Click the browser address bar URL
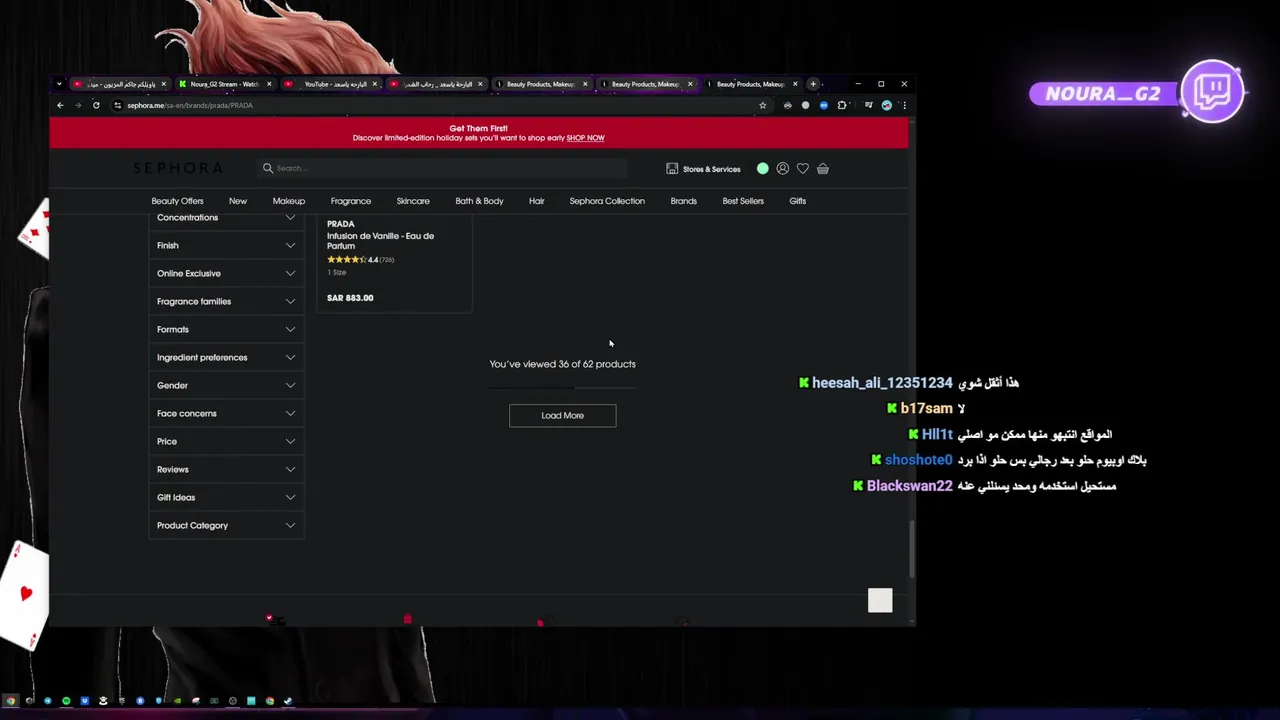 click(190, 105)
